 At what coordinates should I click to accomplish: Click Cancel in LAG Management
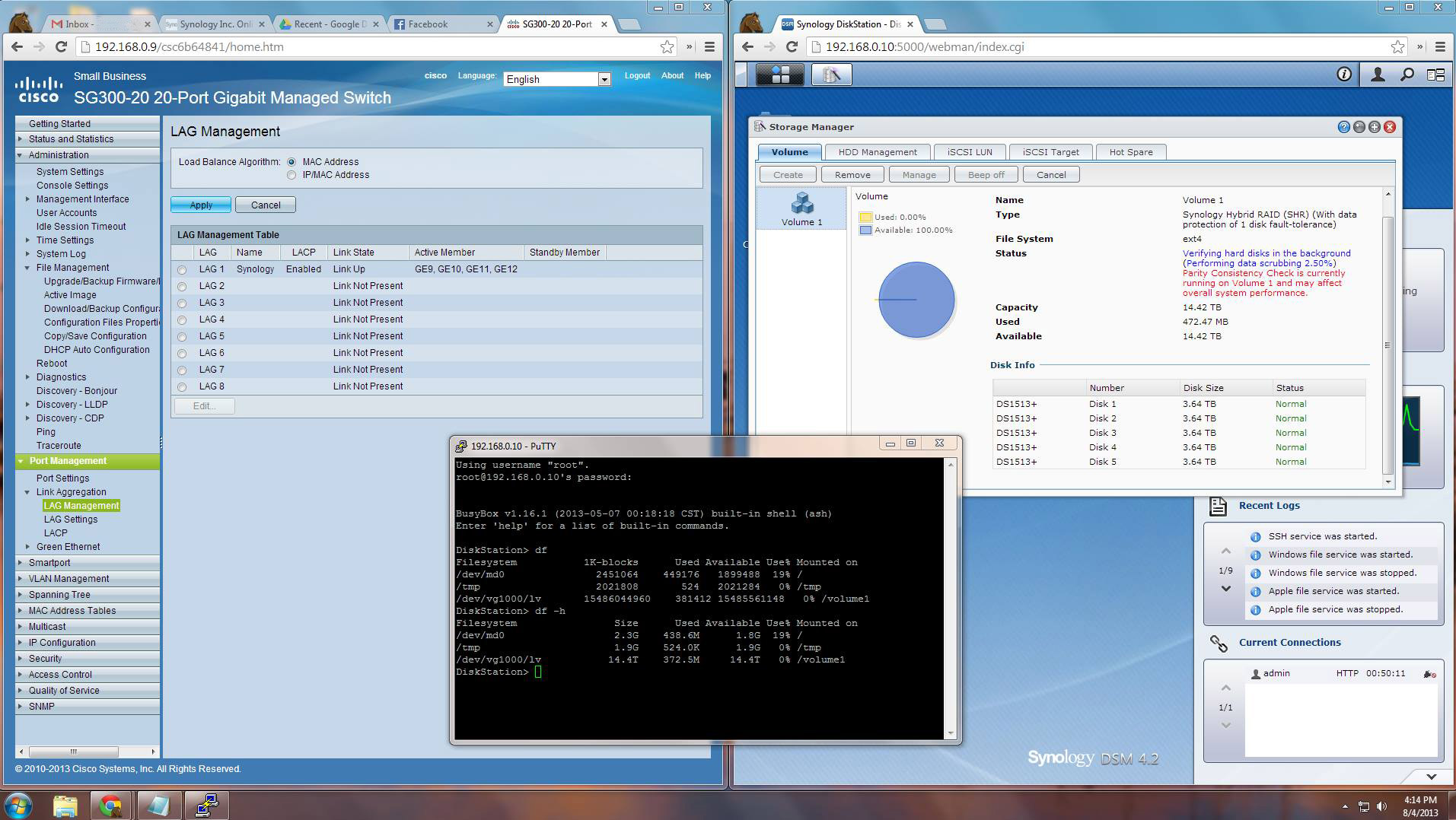[x=266, y=205]
